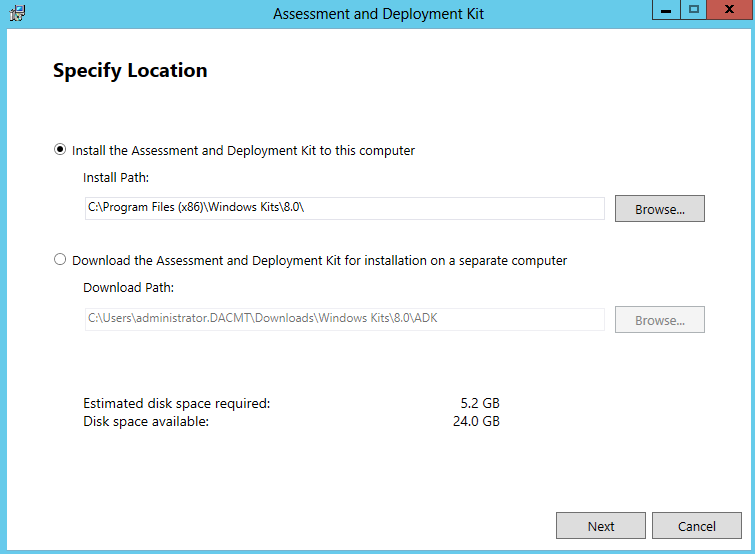Browse for the install path
This screenshot has height=554, width=755.
[660, 208]
